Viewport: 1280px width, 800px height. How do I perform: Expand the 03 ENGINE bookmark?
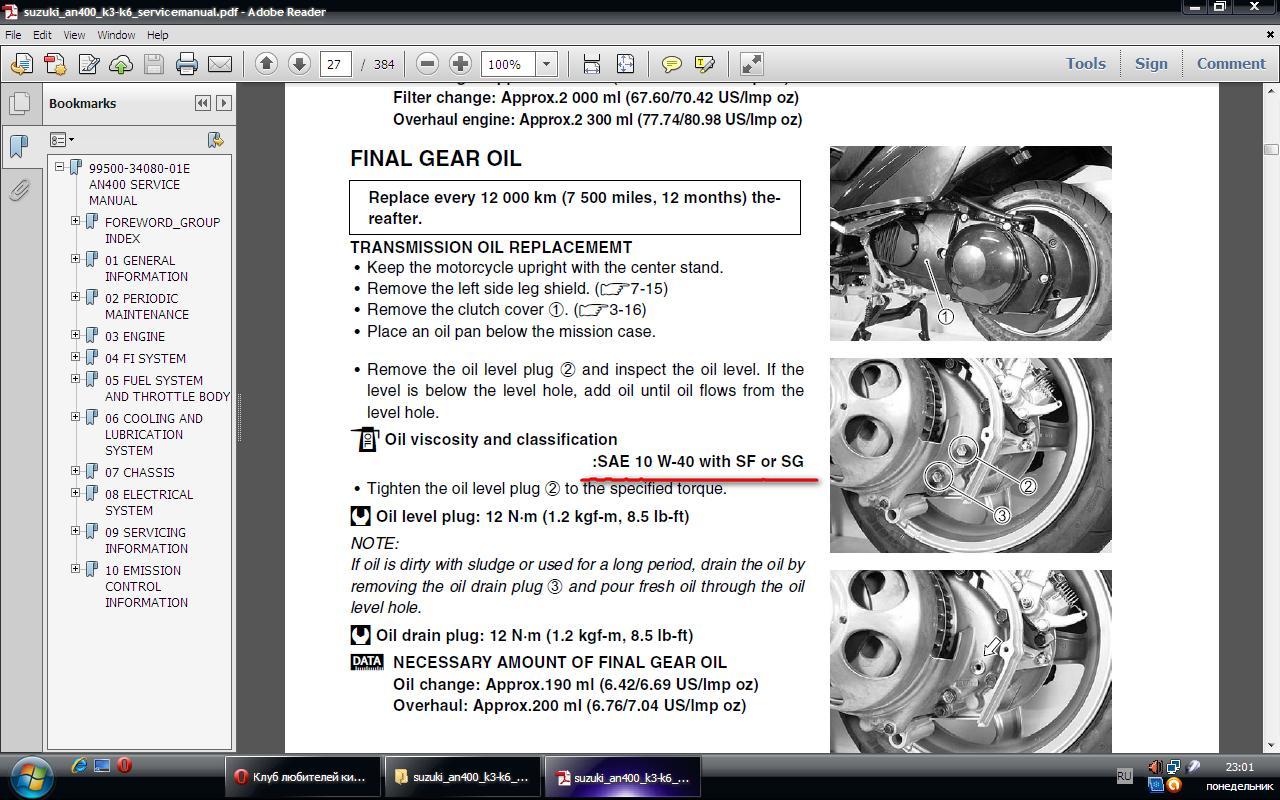[x=76, y=336]
